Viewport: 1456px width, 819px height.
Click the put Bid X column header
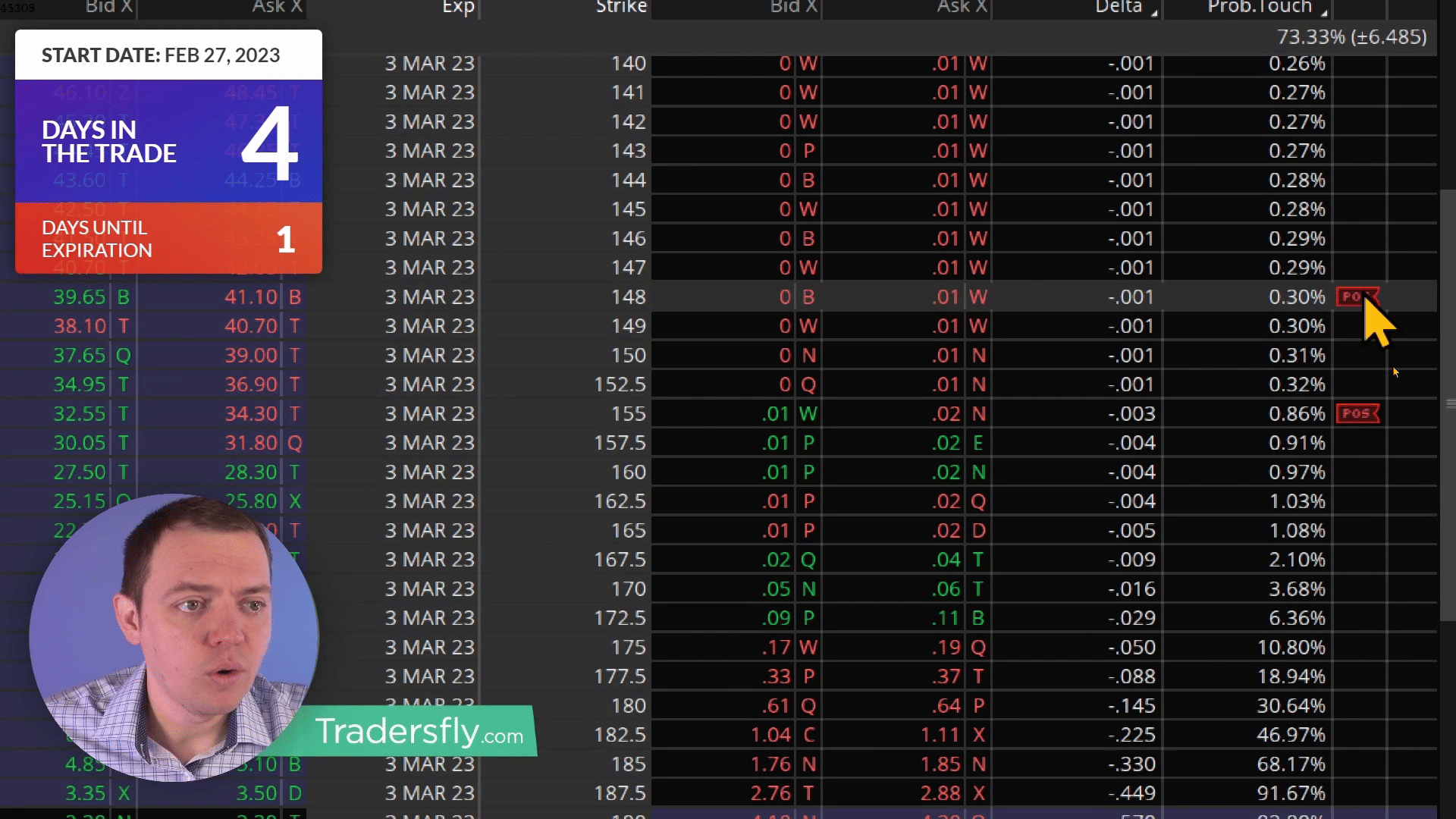[x=794, y=7]
